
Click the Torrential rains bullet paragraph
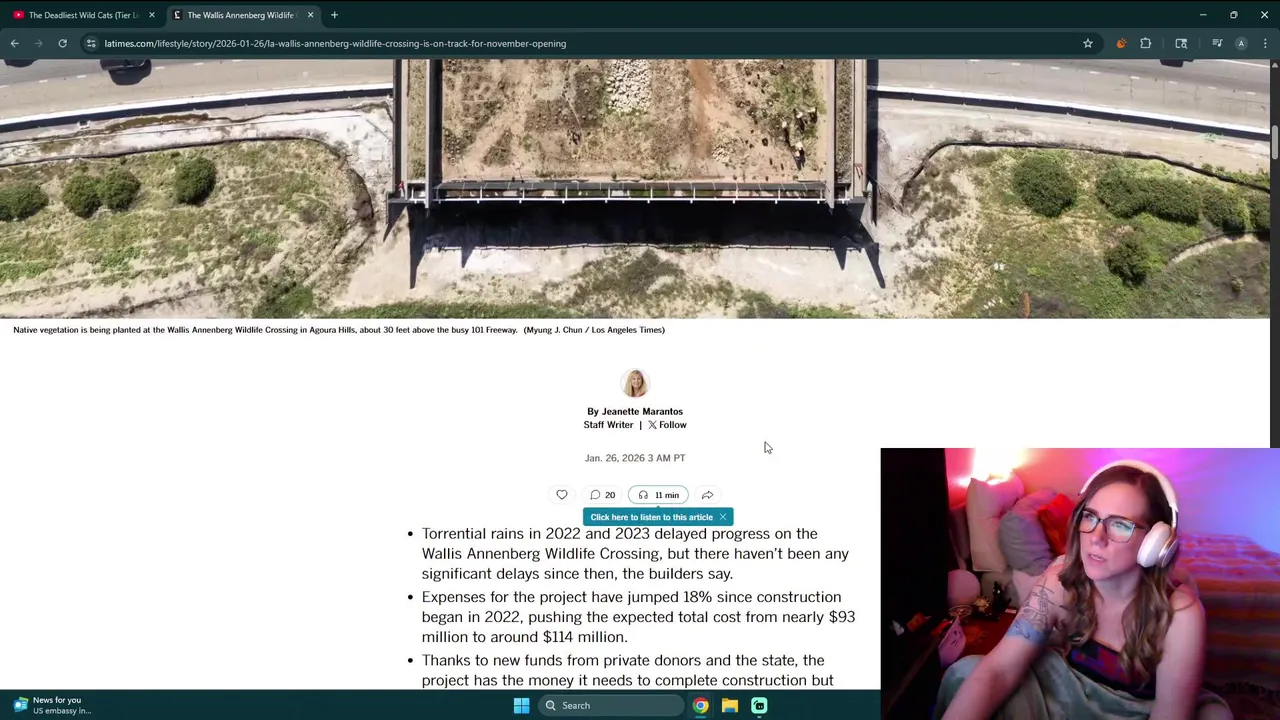pos(635,553)
